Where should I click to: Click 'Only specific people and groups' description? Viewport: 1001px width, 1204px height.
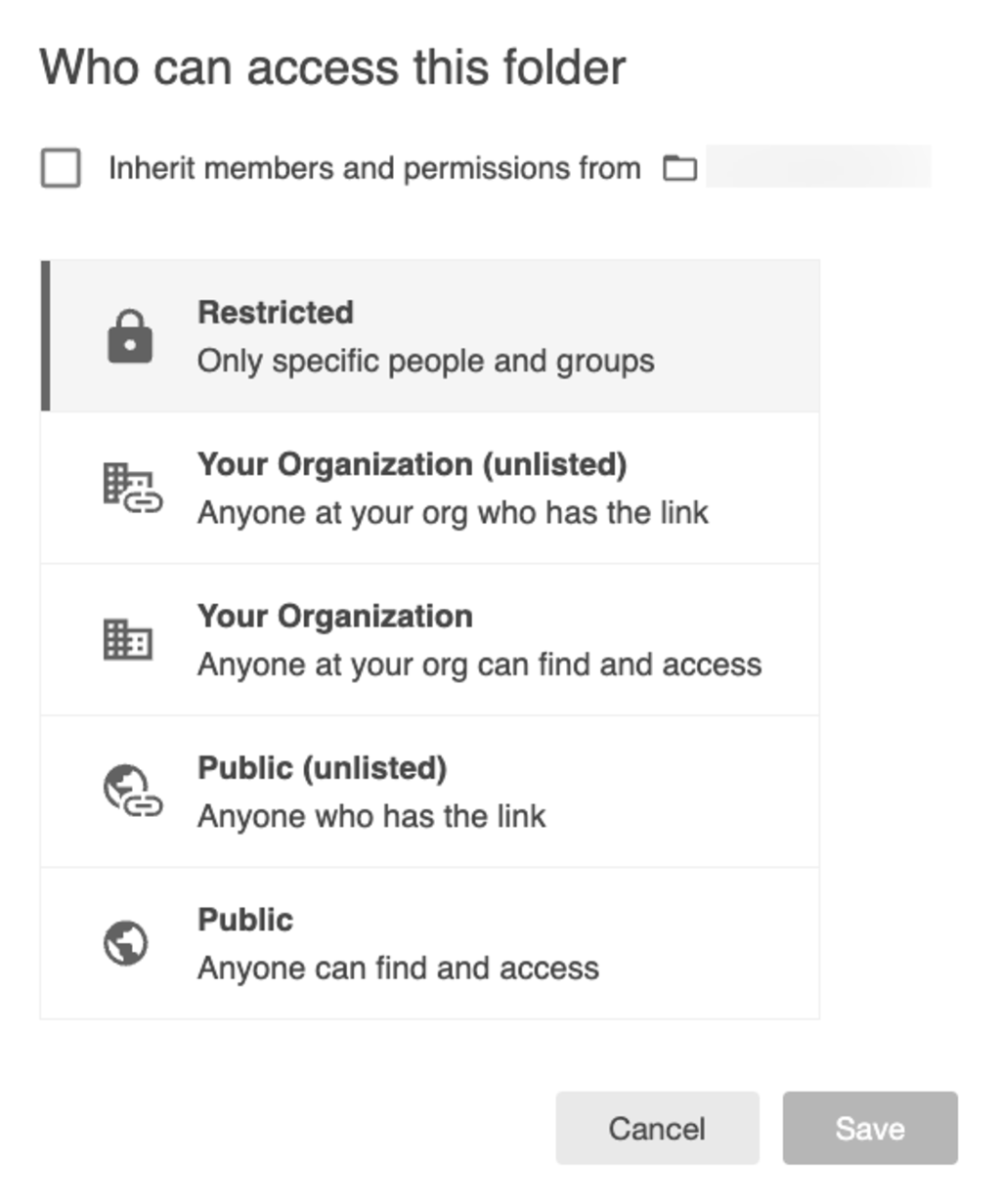[x=426, y=362]
